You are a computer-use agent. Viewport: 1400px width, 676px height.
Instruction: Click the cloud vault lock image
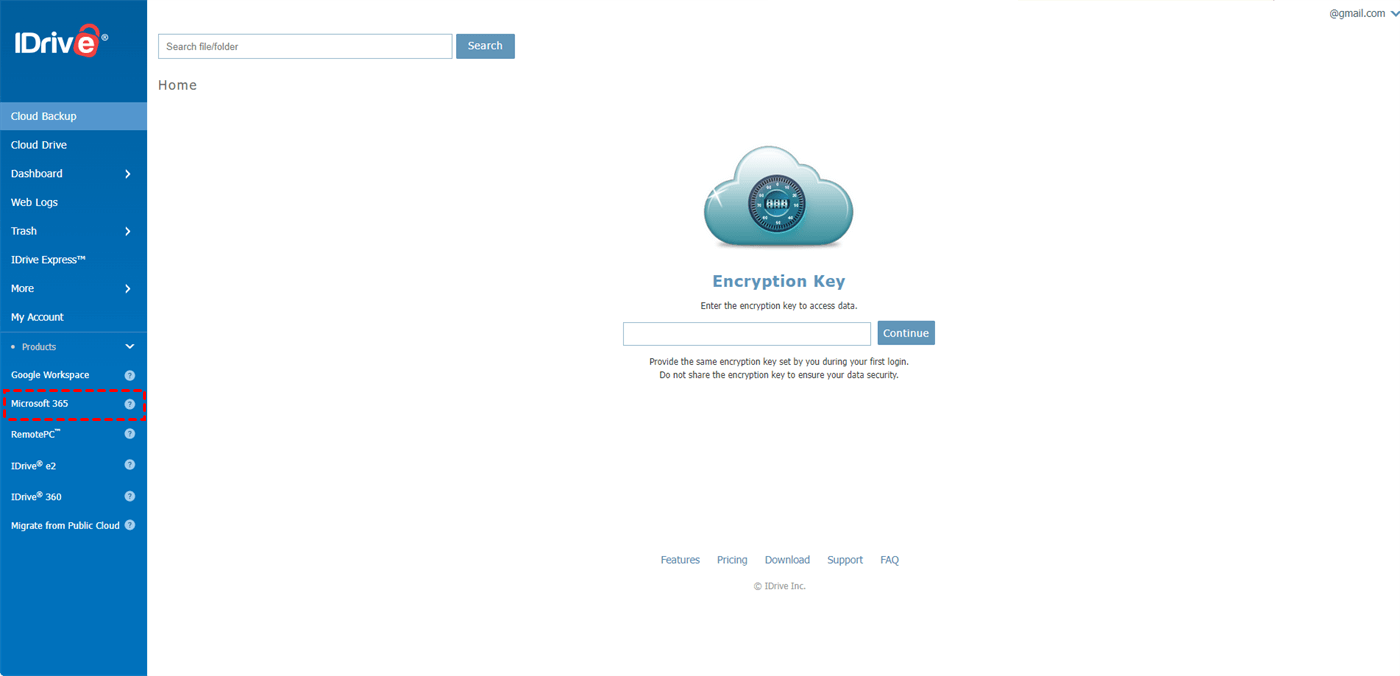pyautogui.click(x=779, y=198)
